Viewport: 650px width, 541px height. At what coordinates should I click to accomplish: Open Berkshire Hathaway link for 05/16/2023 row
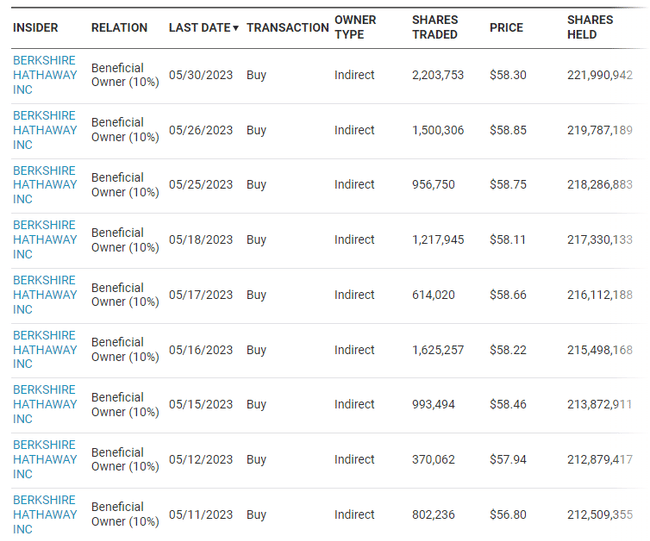tap(45, 350)
